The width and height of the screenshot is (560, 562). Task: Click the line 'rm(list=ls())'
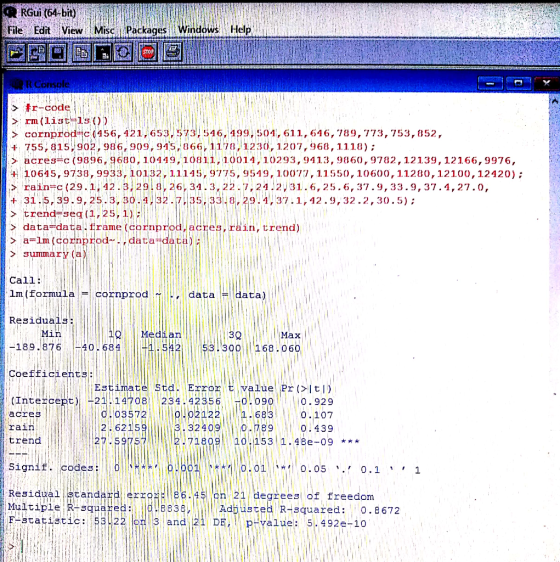coord(66,121)
